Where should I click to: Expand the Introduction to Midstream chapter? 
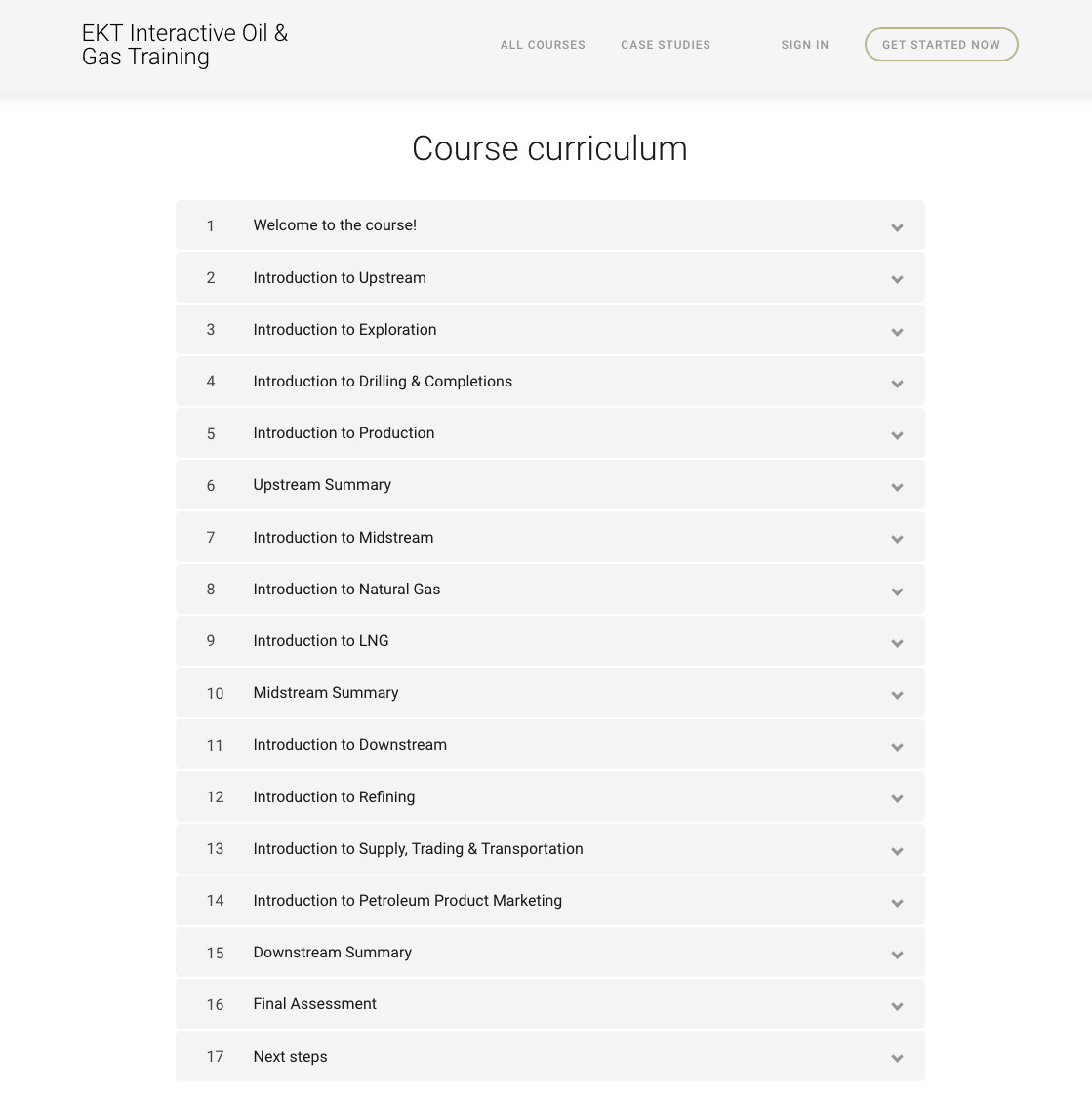[x=897, y=539]
